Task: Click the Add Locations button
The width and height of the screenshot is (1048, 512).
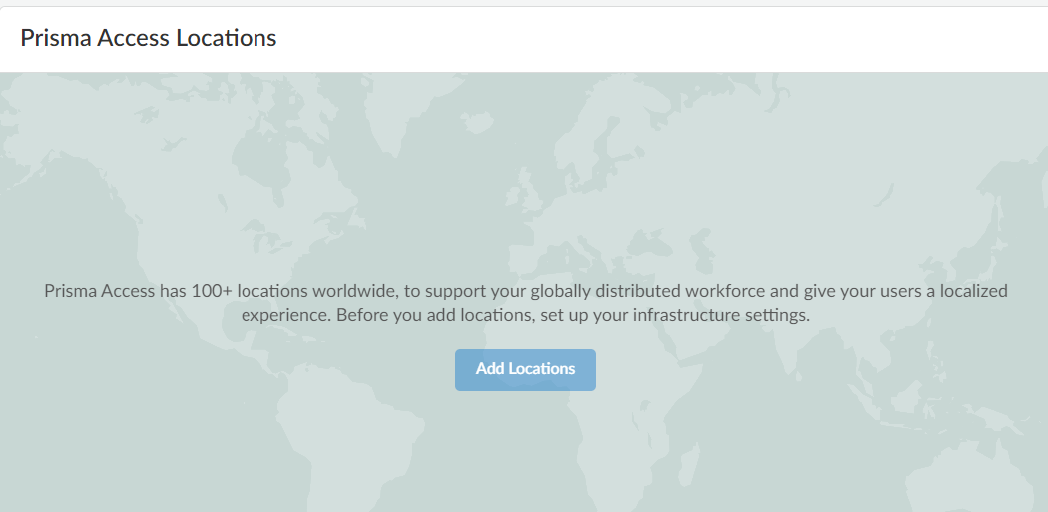Action: coord(525,369)
